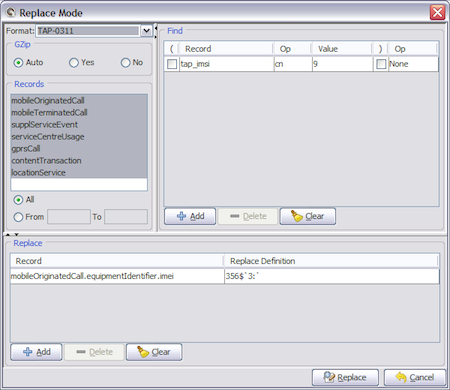Click the To input field
The image size is (450, 390).
click(126, 217)
